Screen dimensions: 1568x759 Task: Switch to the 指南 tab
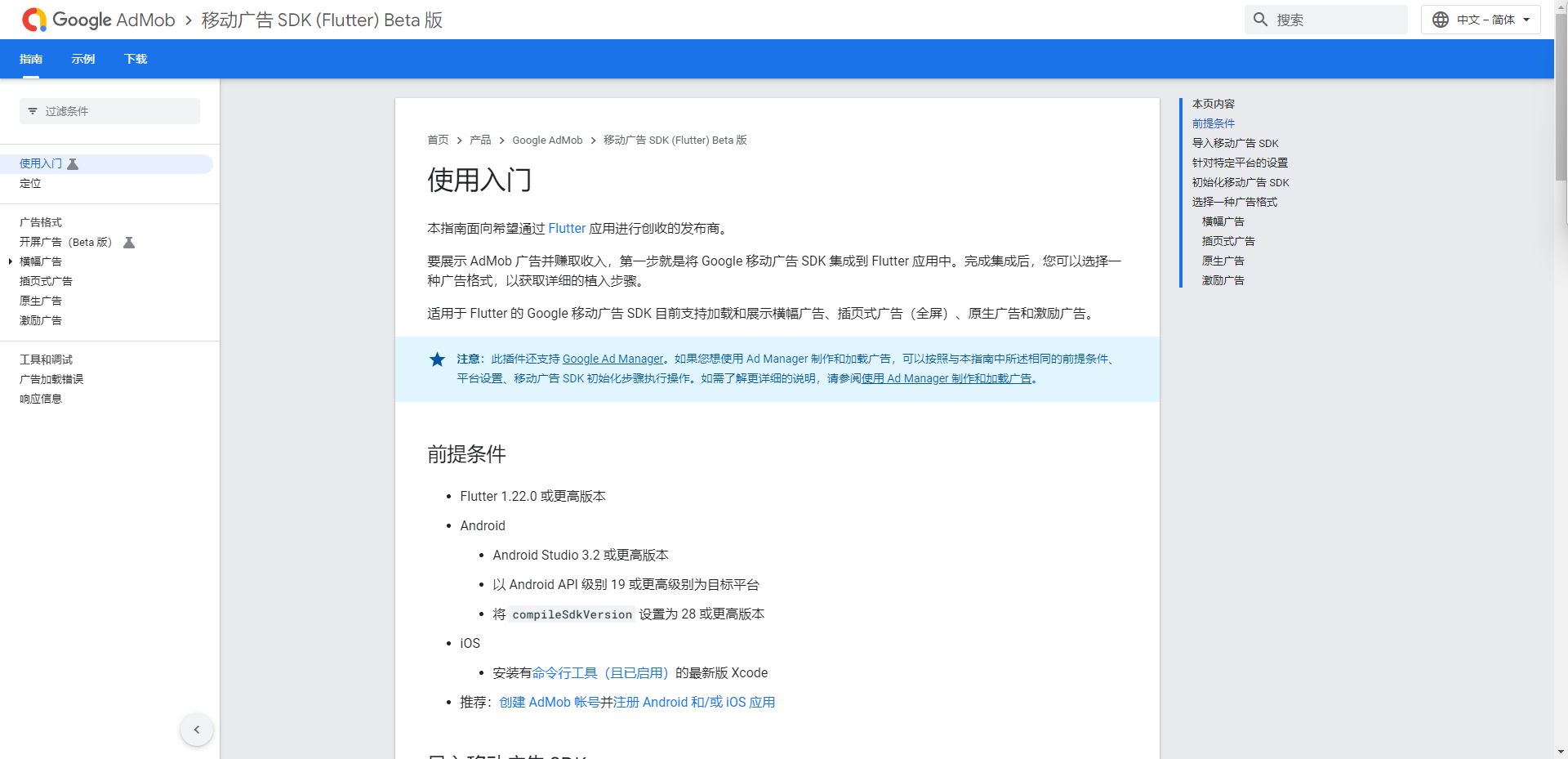[31, 59]
